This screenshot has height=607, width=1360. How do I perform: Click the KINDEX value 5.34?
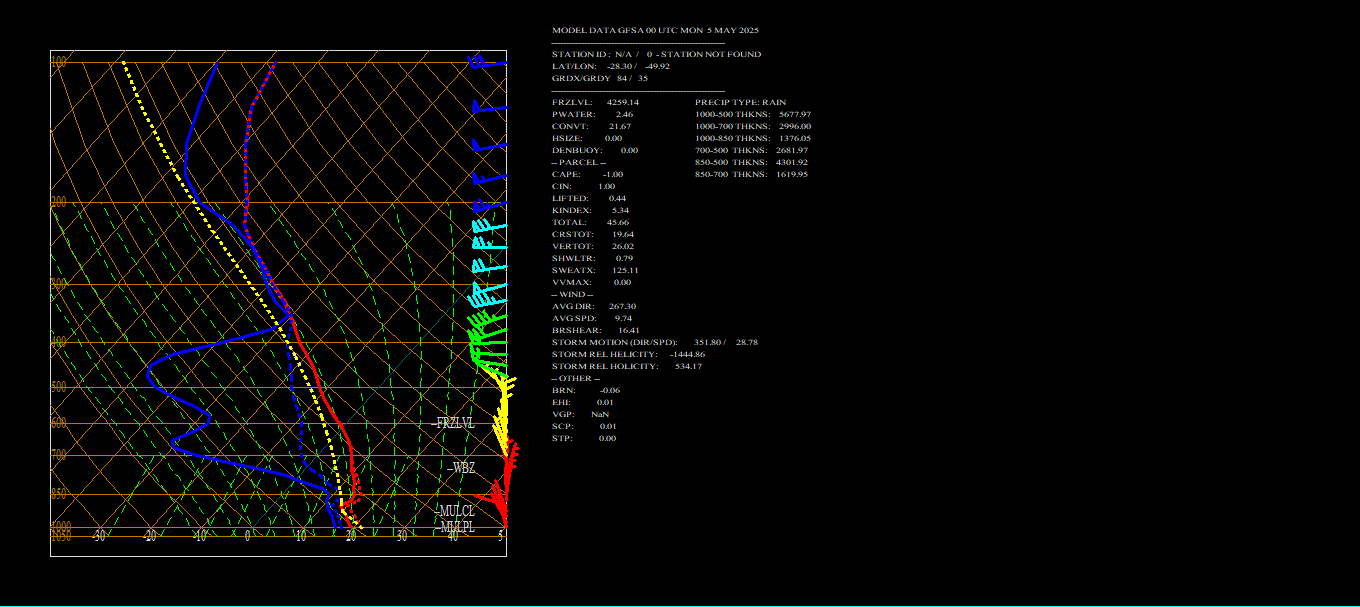tap(620, 210)
